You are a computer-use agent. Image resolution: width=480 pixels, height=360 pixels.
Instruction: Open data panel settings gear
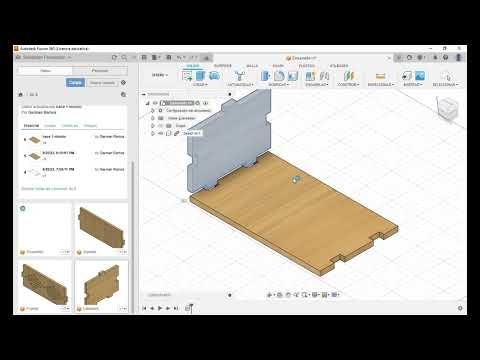pyautogui.click(x=123, y=82)
